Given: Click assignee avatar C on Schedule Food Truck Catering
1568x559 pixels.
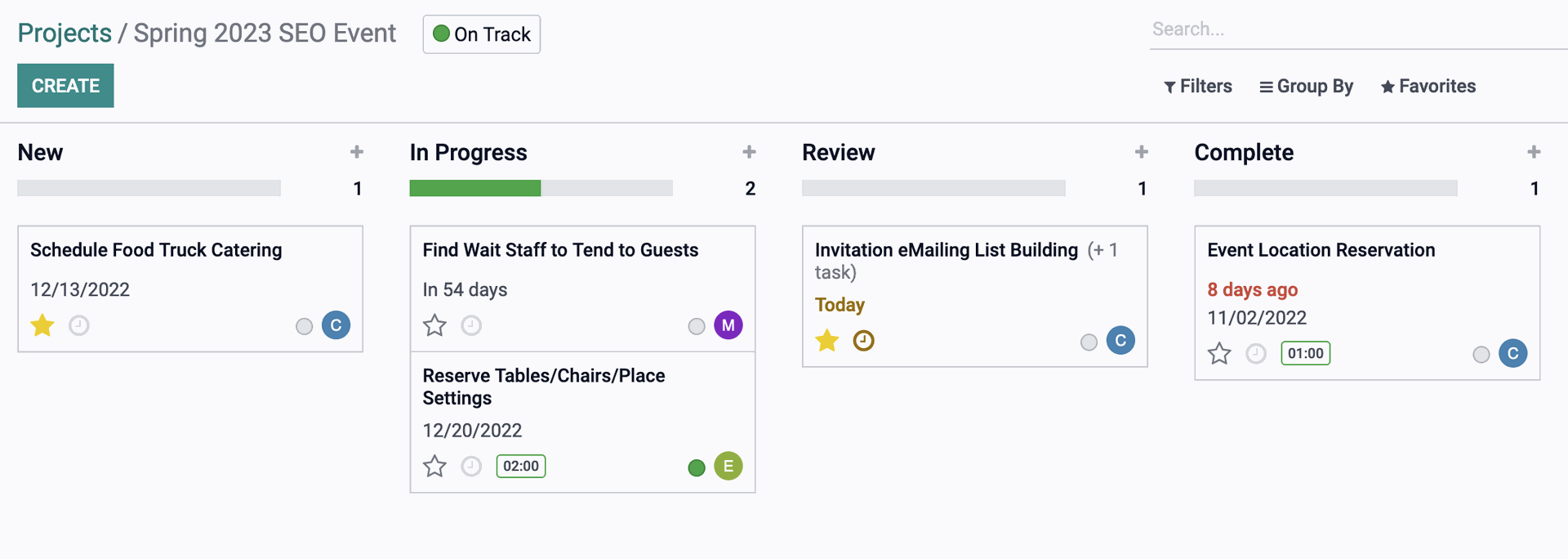Looking at the screenshot, I should point(336,325).
